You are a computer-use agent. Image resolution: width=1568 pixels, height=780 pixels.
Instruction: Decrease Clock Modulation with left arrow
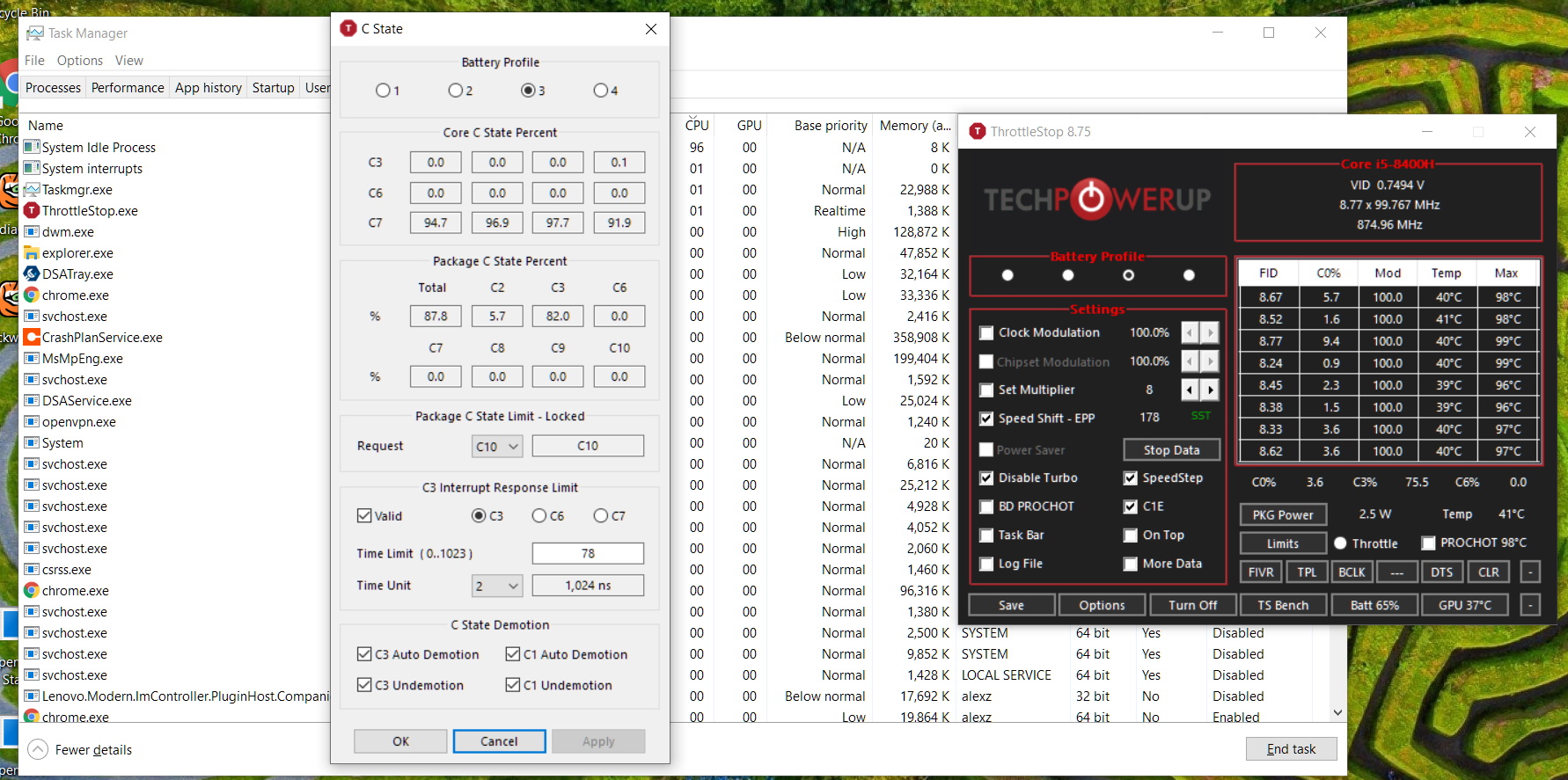coord(1190,332)
